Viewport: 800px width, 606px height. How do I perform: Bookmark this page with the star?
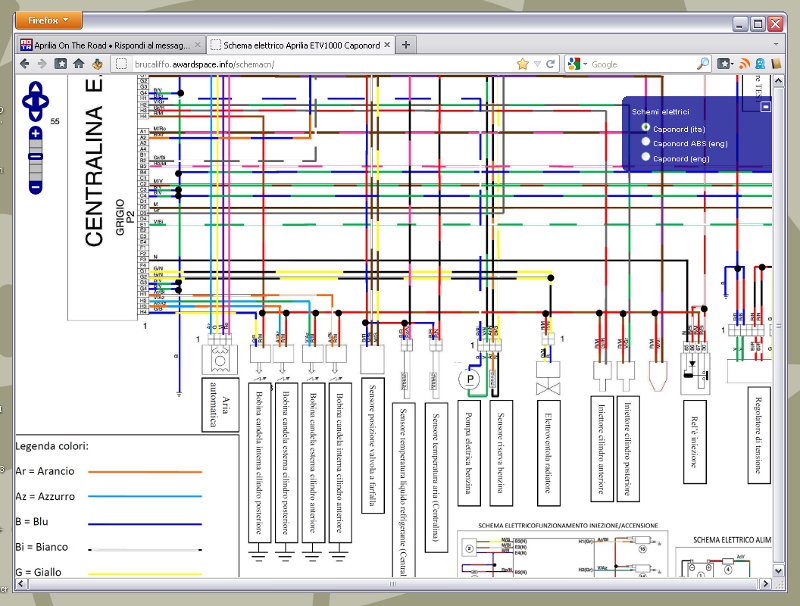(522, 64)
